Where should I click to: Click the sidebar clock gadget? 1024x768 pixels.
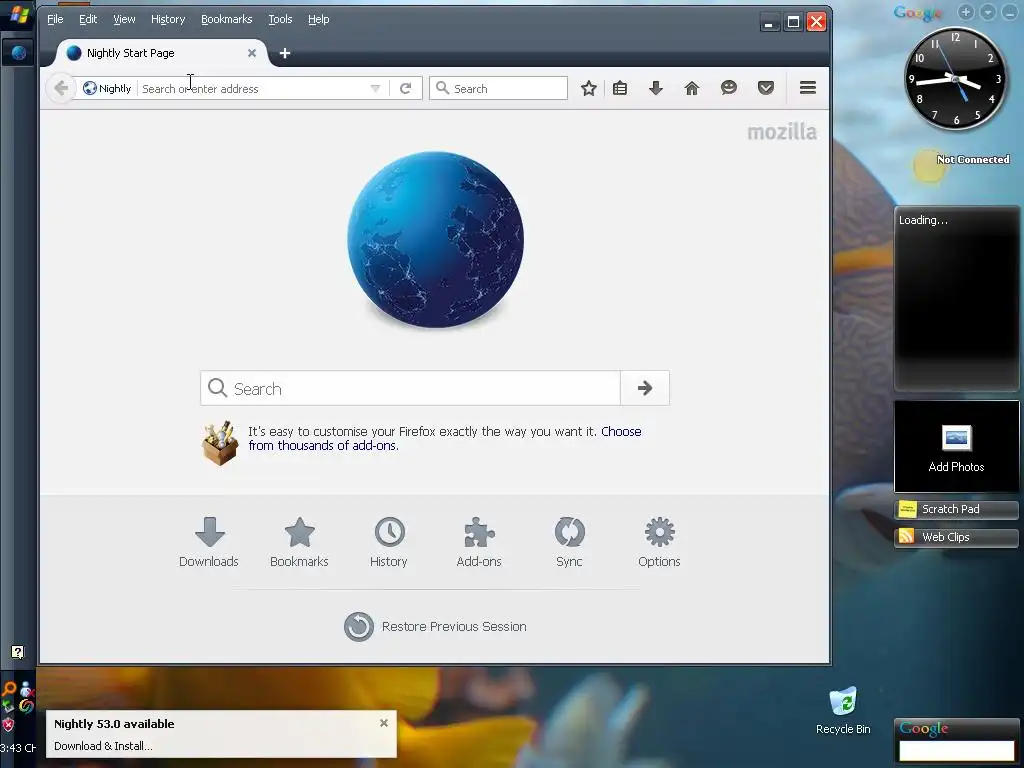(955, 79)
